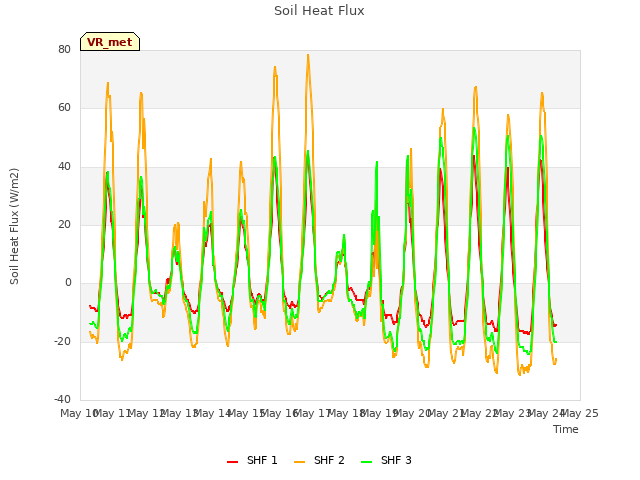This screenshot has height=480, width=640.
Task: Click the 0 y-axis tick label
Action: [x=68, y=282]
